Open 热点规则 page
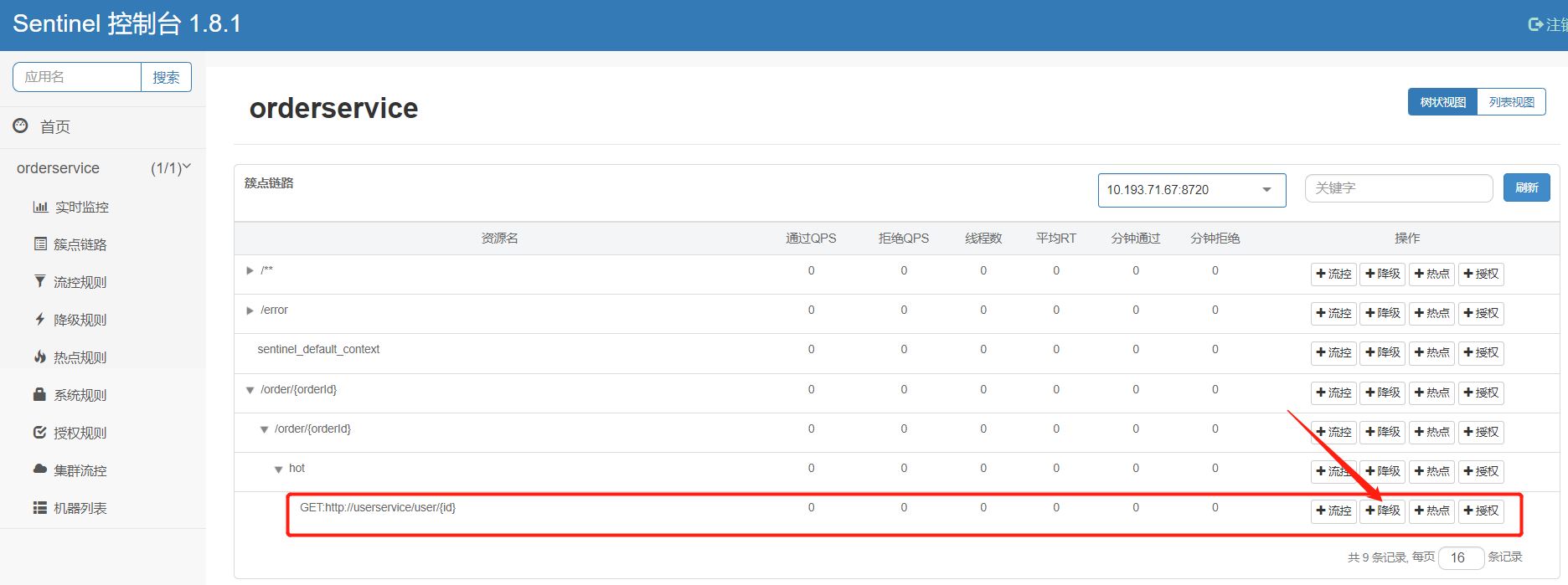 point(80,357)
